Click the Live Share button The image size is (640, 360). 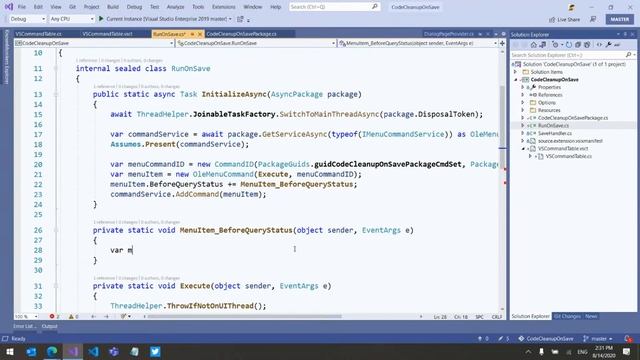coord(564,19)
